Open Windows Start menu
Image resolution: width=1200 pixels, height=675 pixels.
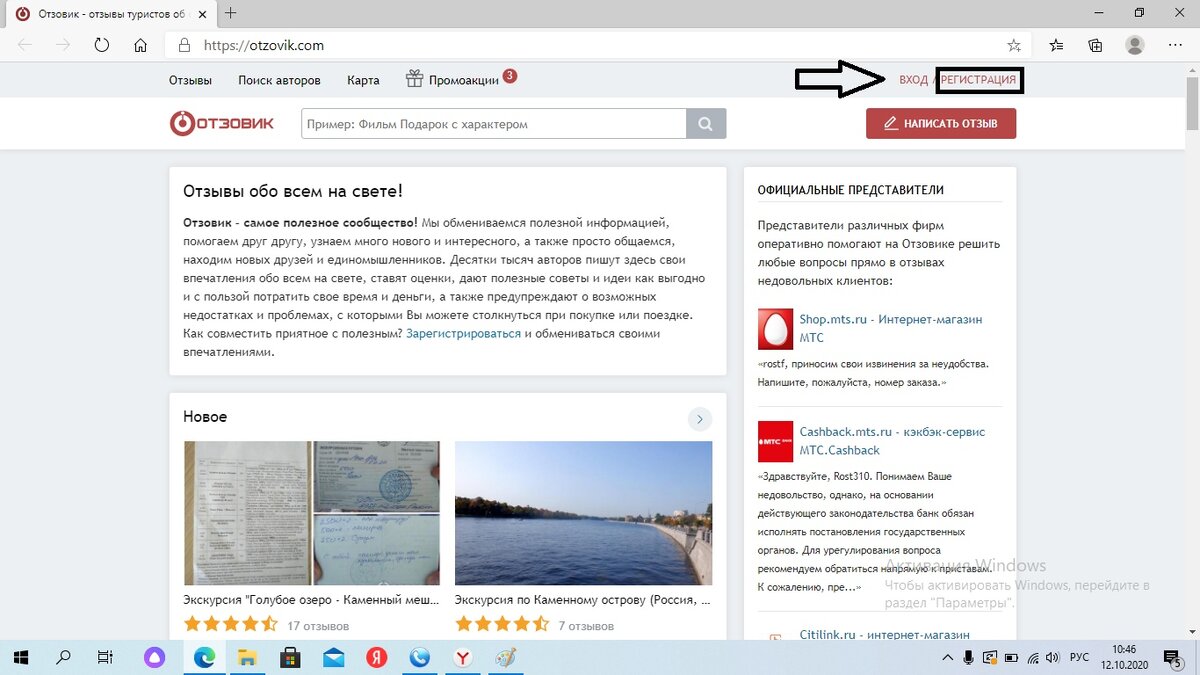pos(20,657)
